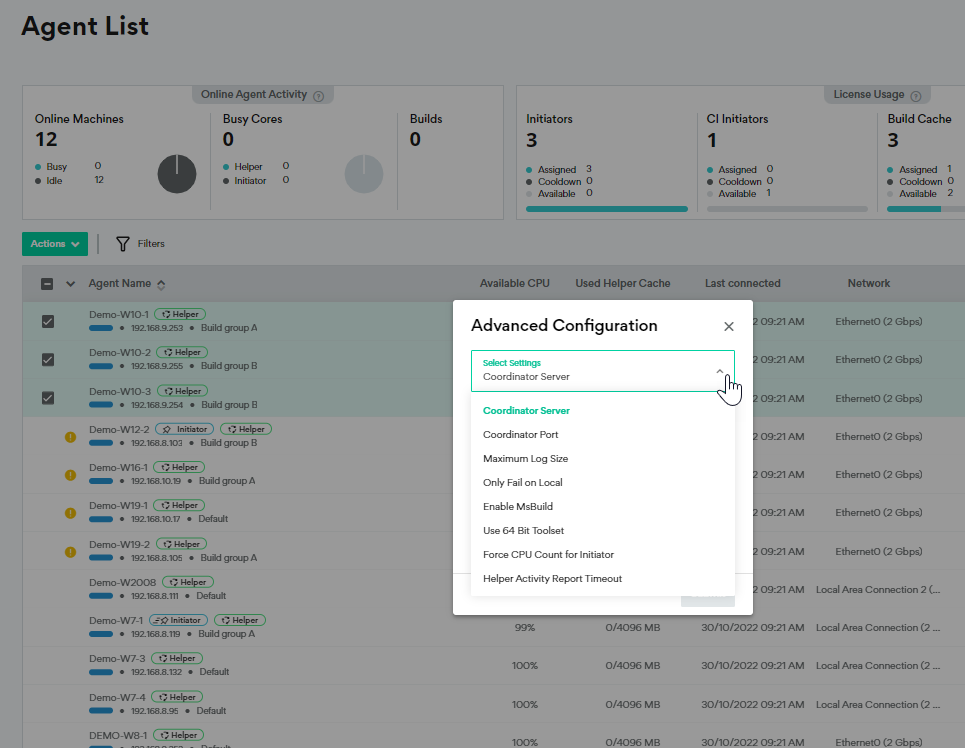Viewport: 965px width, 748px height.
Task: Click the warning icon beside Demo-W16-1
Action: click(x=71, y=475)
